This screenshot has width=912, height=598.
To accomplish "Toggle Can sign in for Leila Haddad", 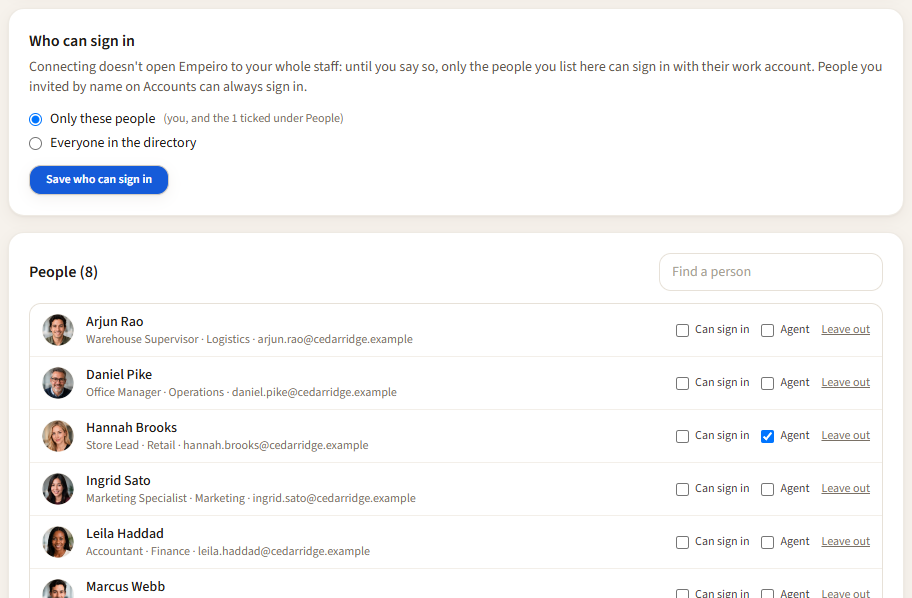I will coord(682,542).
